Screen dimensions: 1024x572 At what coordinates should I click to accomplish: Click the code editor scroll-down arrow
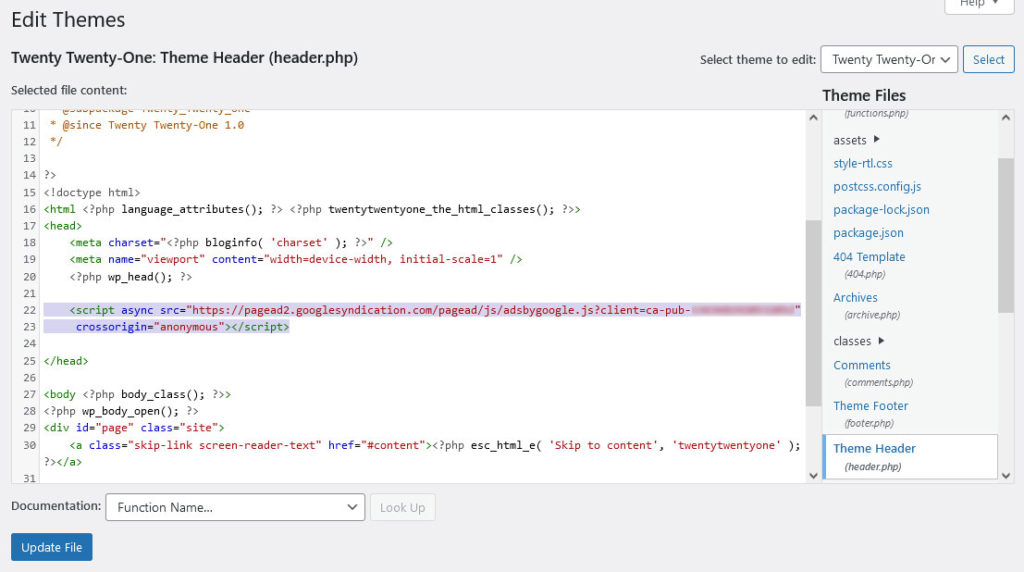[x=813, y=475]
